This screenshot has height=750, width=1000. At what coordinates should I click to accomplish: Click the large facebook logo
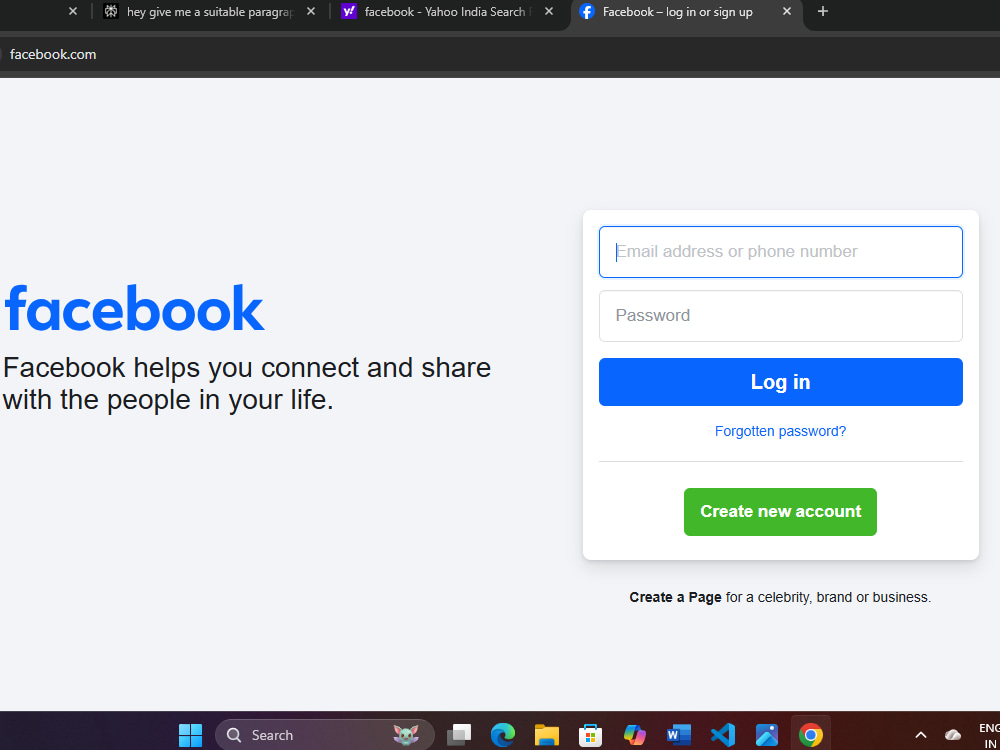(134, 309)
